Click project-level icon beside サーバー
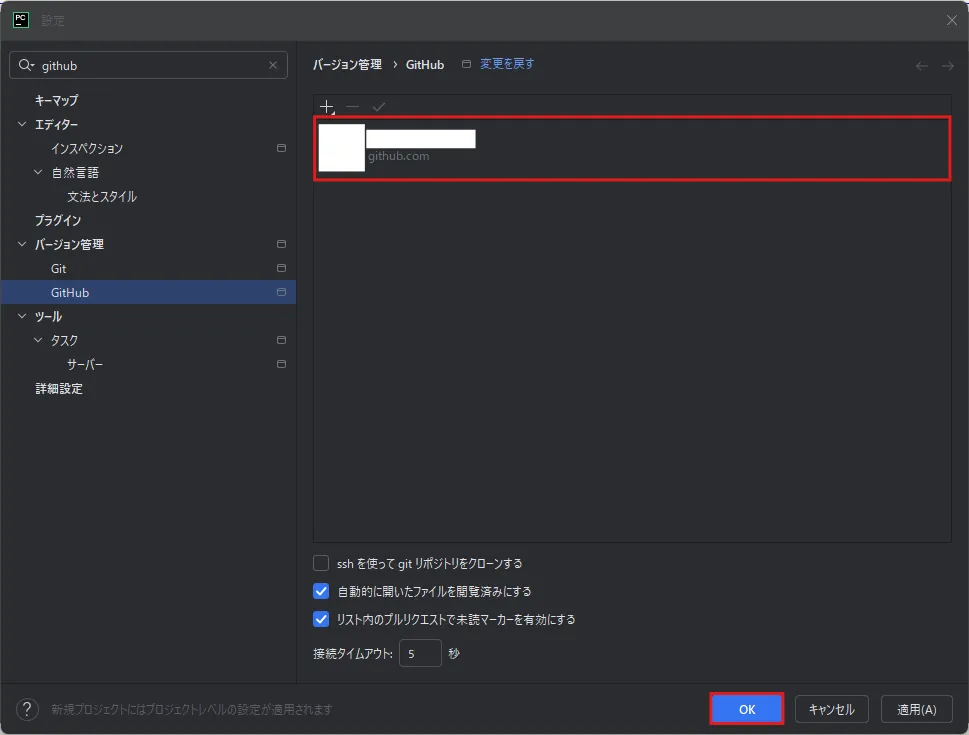This screenshot has width=969, height=735. tap(281, 364)
